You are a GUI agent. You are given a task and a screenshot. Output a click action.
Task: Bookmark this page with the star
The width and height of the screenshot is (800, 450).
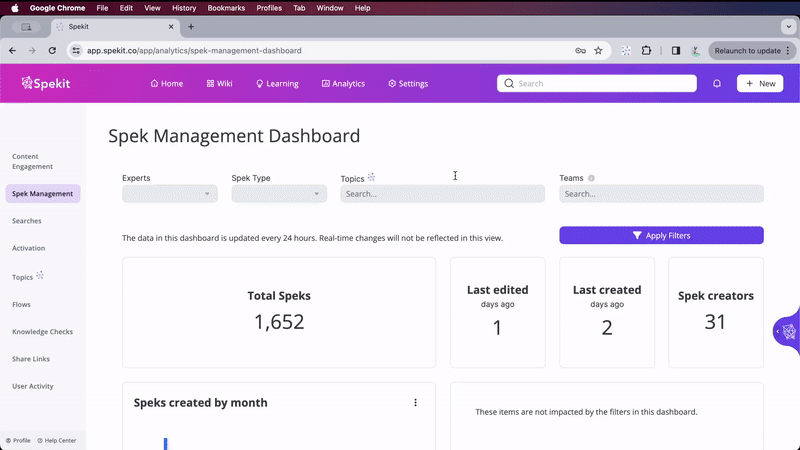(598, 51)
